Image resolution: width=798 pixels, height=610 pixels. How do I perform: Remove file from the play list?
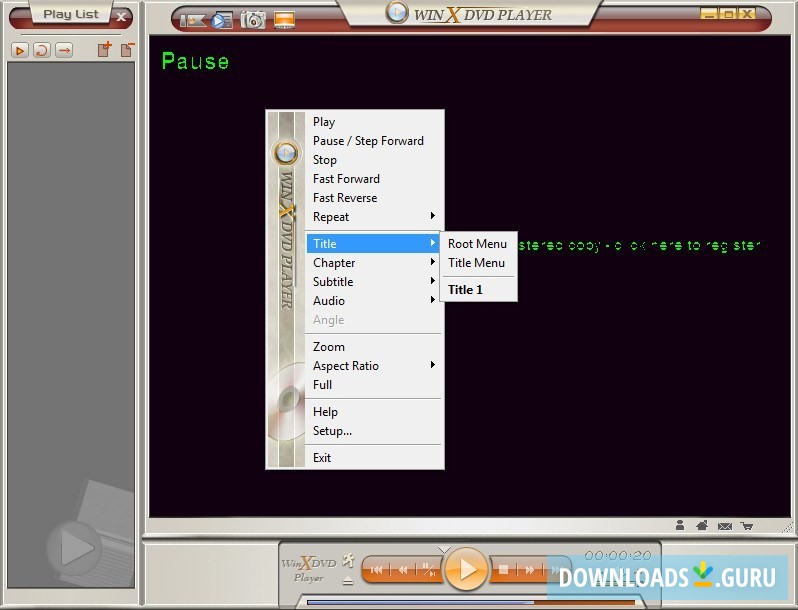[x=127, y=49]
